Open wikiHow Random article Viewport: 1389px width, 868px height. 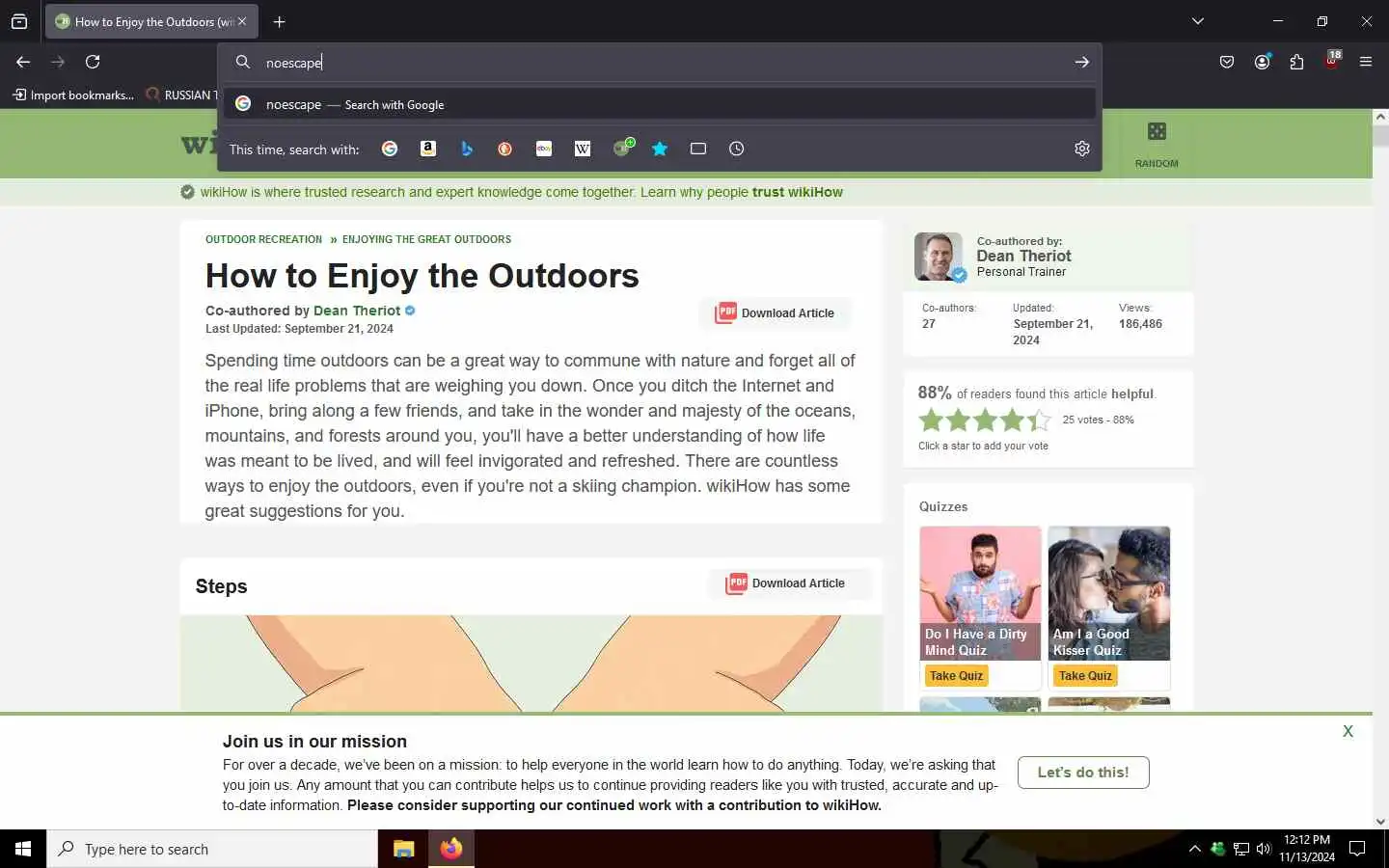(1157, 145)
